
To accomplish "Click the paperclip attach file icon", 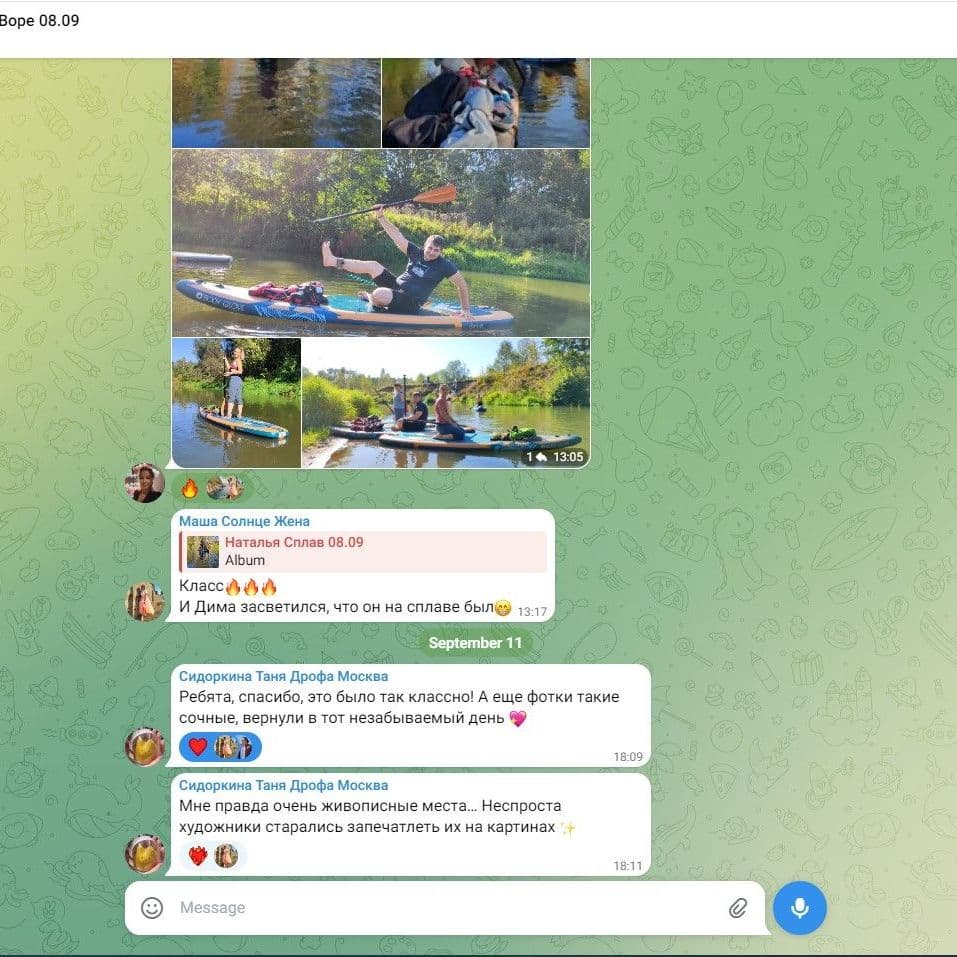I will pos(737,908).
